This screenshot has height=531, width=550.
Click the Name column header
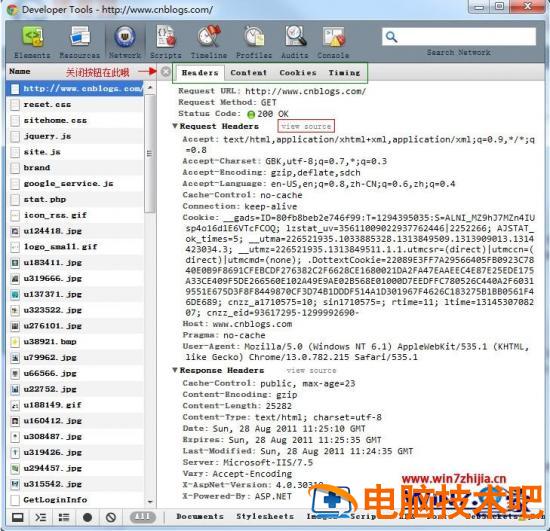pyautogui.click(x=20, y=72)
